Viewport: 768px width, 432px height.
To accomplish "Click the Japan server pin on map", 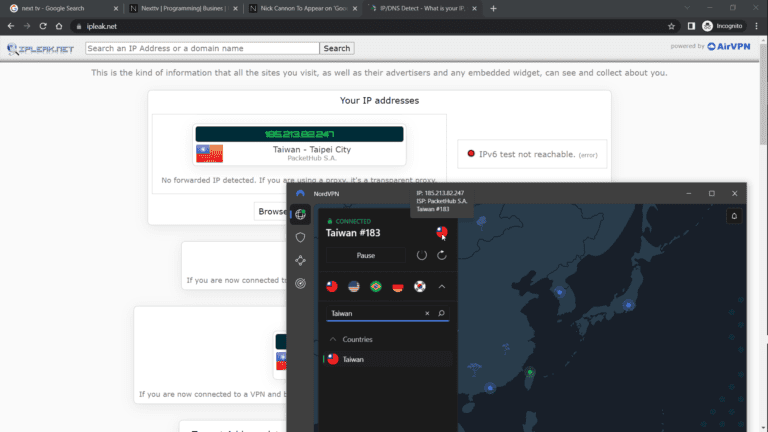I will (628, 305).
